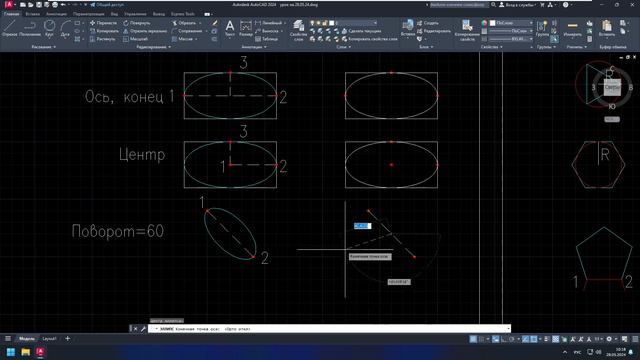Click Редактировать block button
640x360 pixels.
point(433,31)
